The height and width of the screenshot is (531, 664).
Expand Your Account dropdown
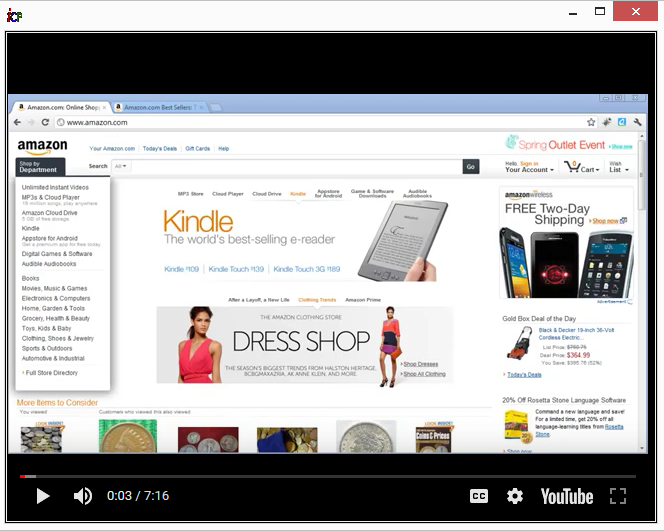point(529,167)
